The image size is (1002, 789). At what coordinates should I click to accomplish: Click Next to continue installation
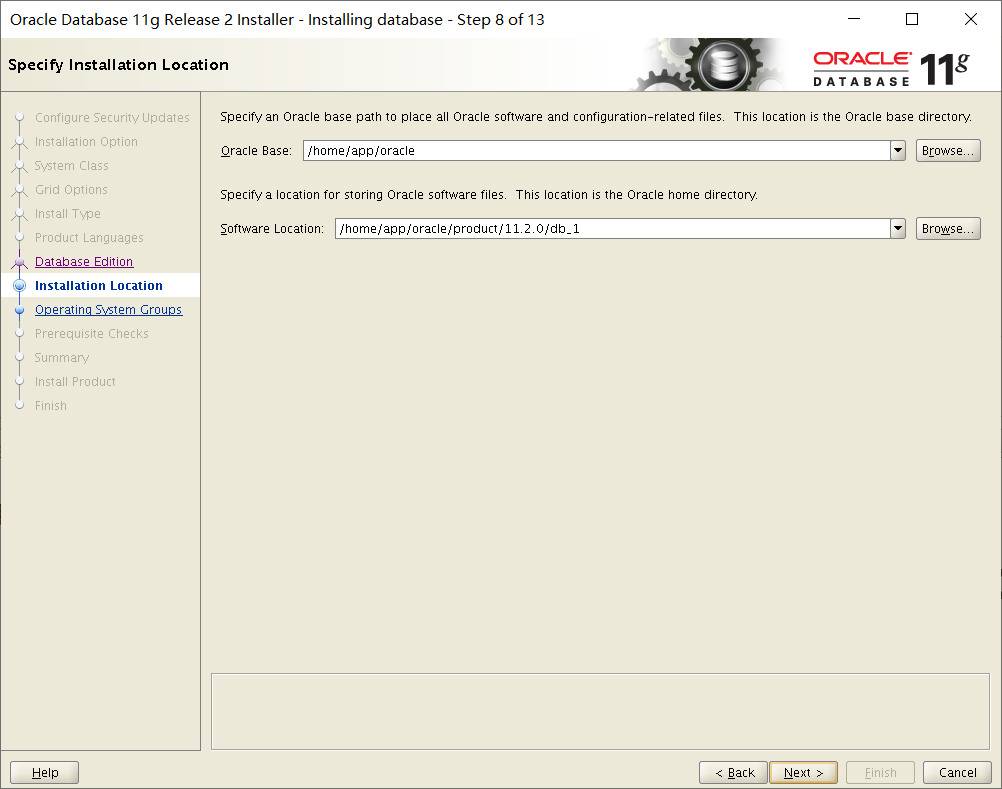click(x=803, y=772)
